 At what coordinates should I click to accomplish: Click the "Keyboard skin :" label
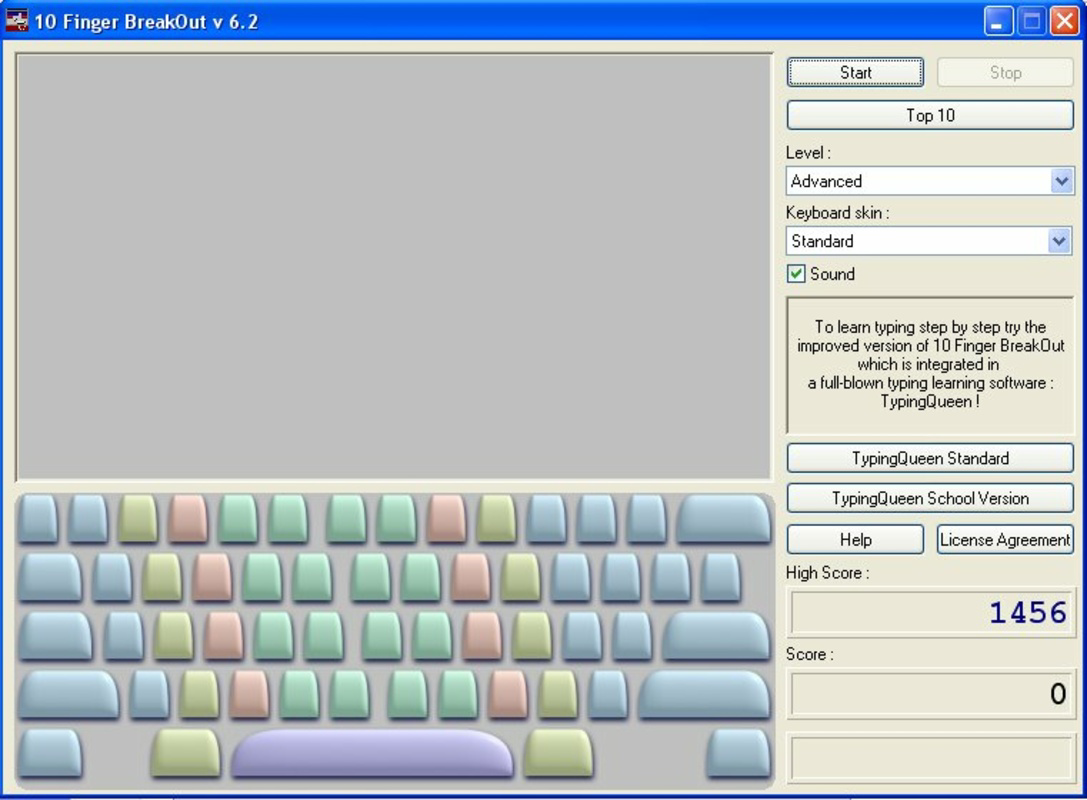[x=837, y=213]
